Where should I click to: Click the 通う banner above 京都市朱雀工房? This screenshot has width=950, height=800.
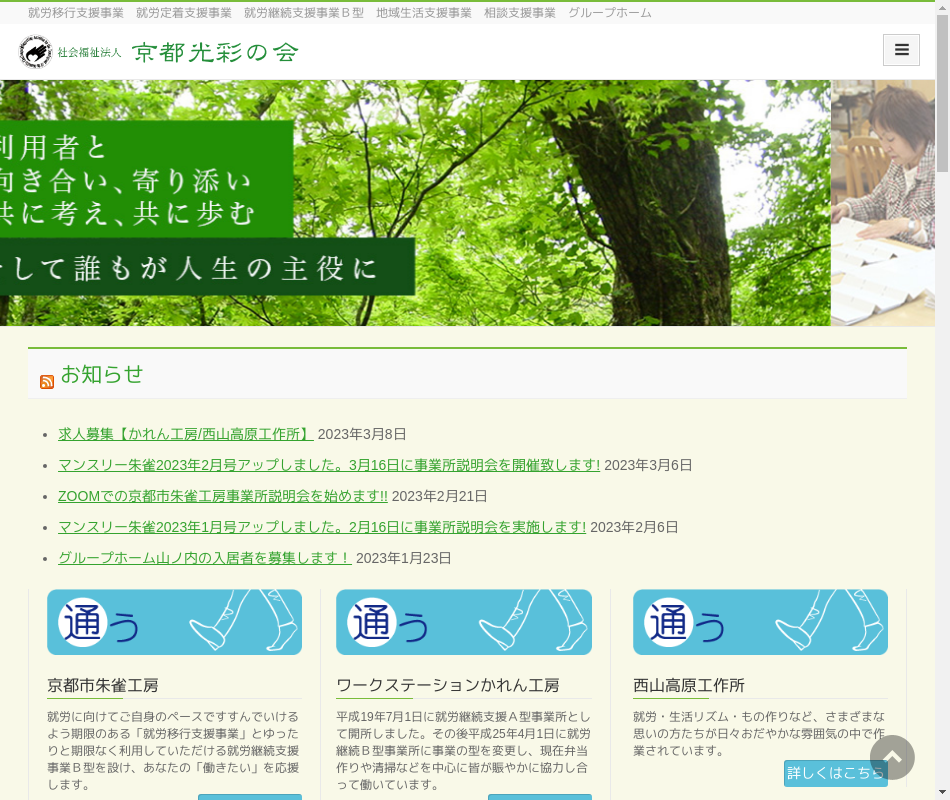pos(174,622)
